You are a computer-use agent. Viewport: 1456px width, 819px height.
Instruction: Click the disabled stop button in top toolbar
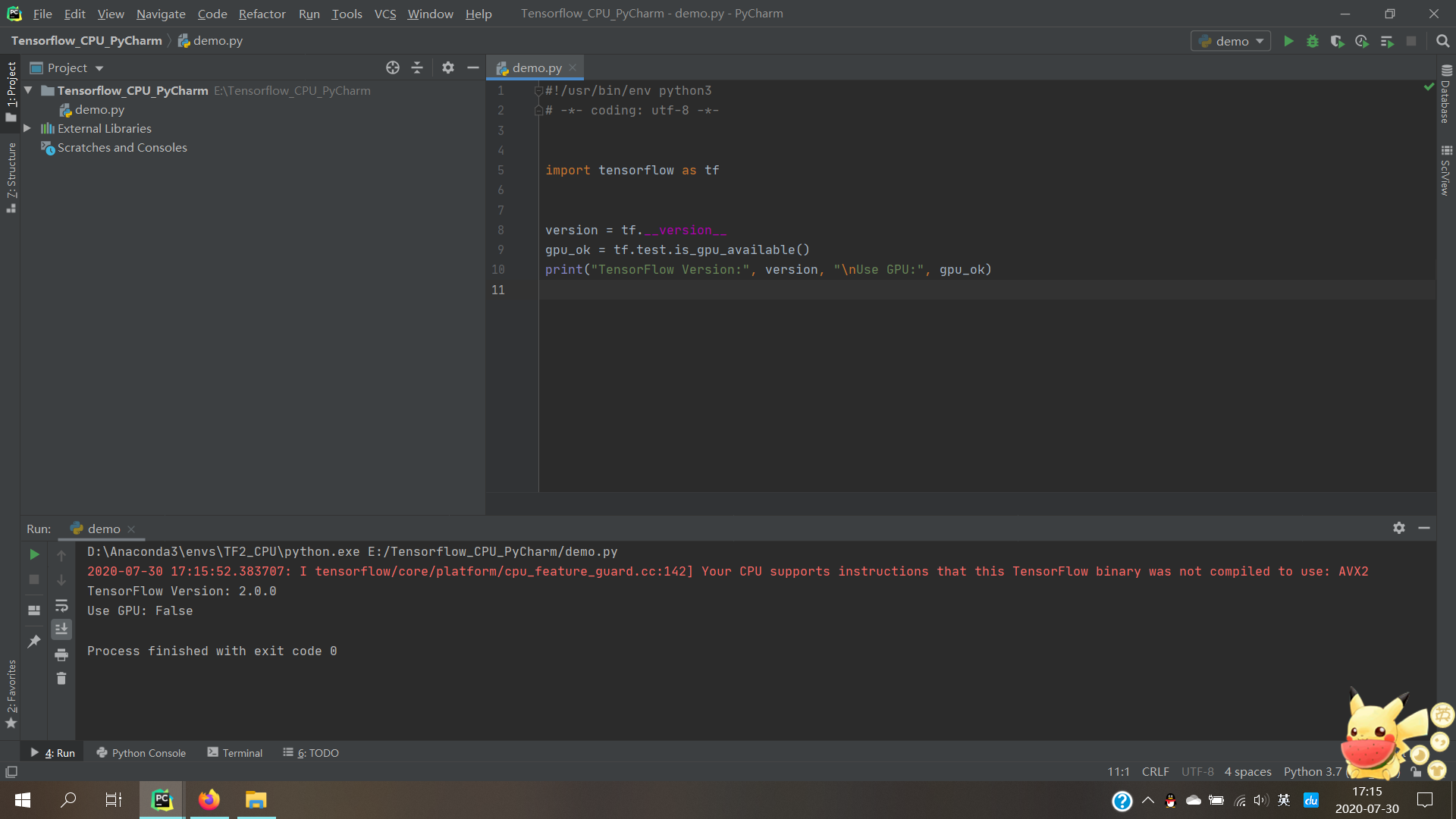click(1411, 41)
